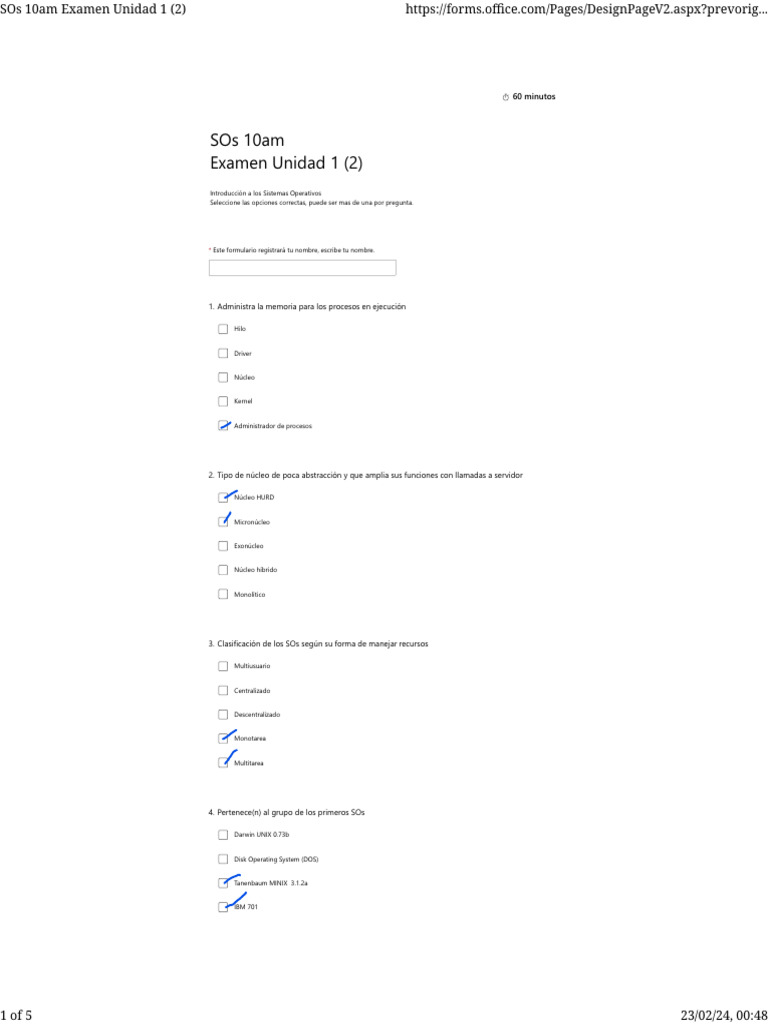Screen dimensions: 768x1024
Task: Toggle the Núcleo HURD checkbox
Action: (223, 497)
